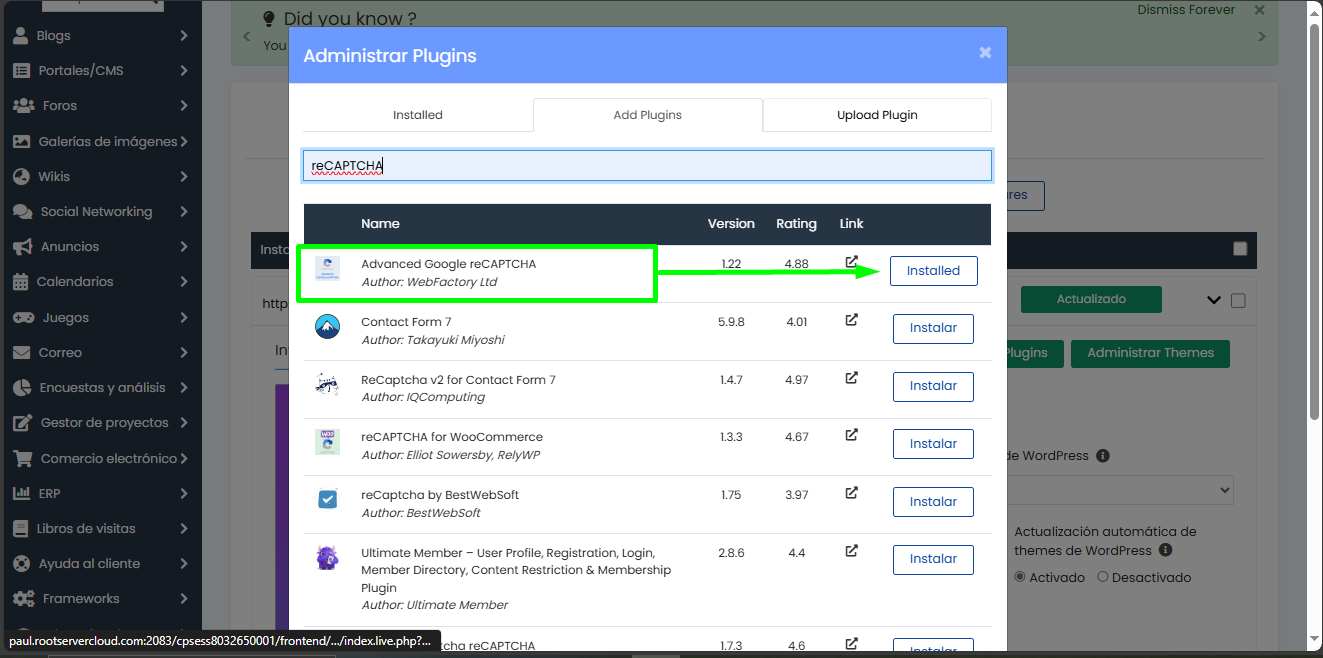The image size is (1323, 658).
Task: Click the ERP chart icon in sidebar
Action: [x=21, y=493]
